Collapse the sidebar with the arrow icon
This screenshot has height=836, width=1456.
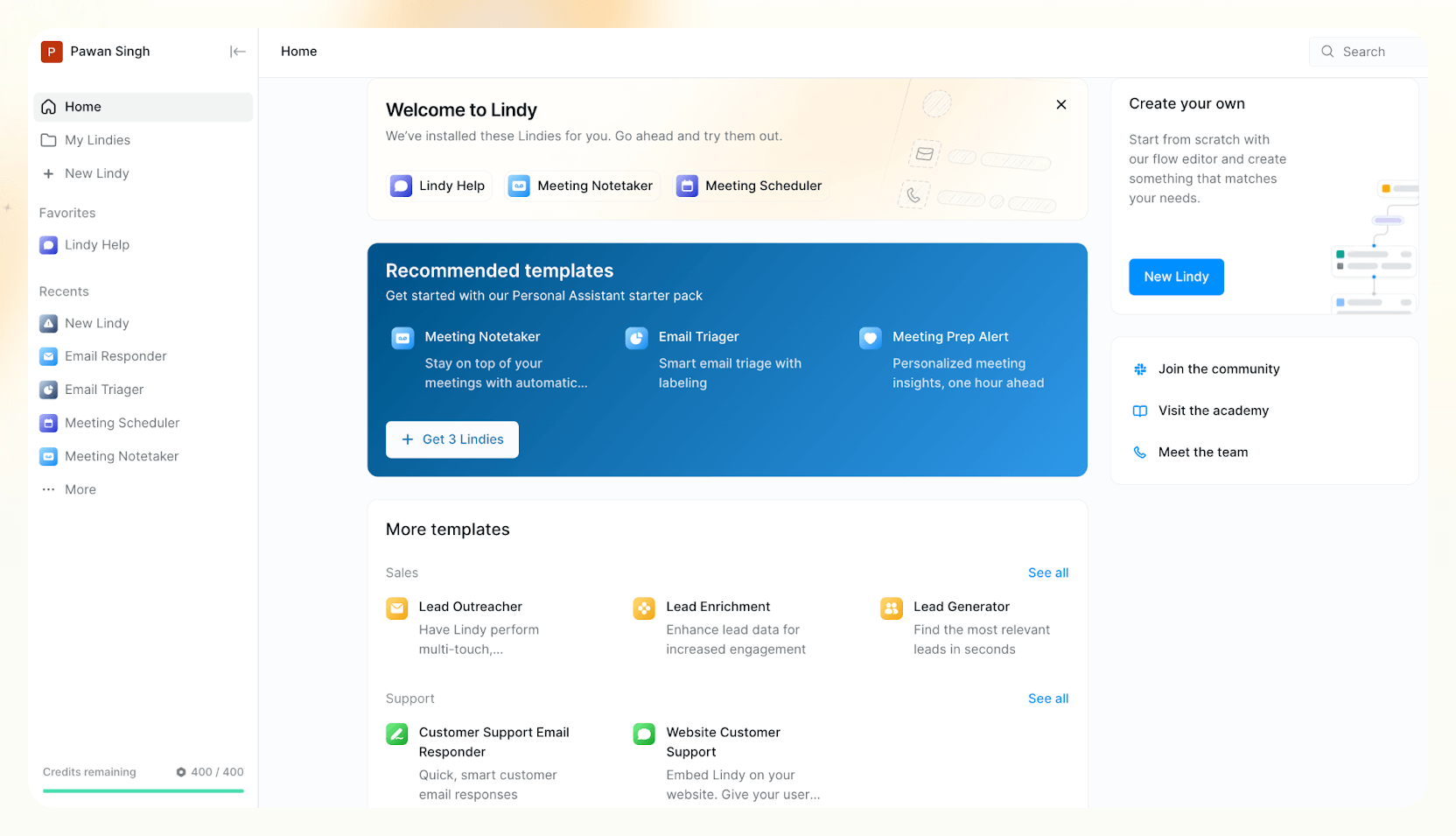tap(237, 52)
